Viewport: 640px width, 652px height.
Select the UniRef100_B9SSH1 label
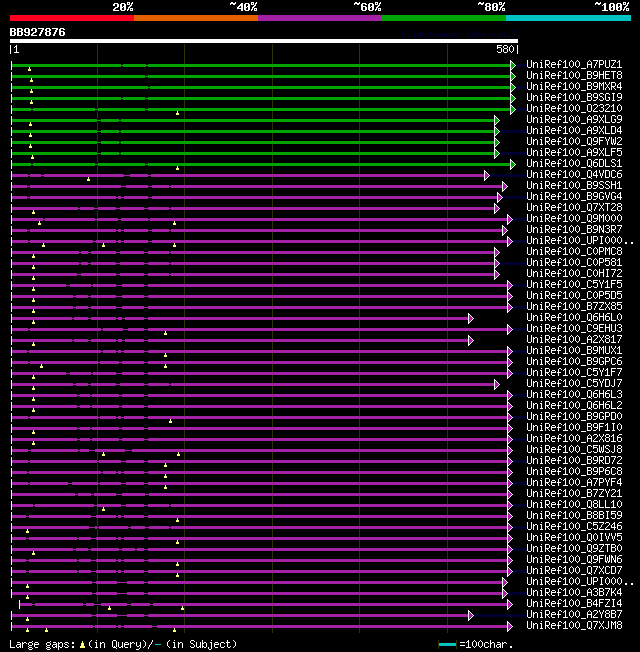tap(574, 185)
